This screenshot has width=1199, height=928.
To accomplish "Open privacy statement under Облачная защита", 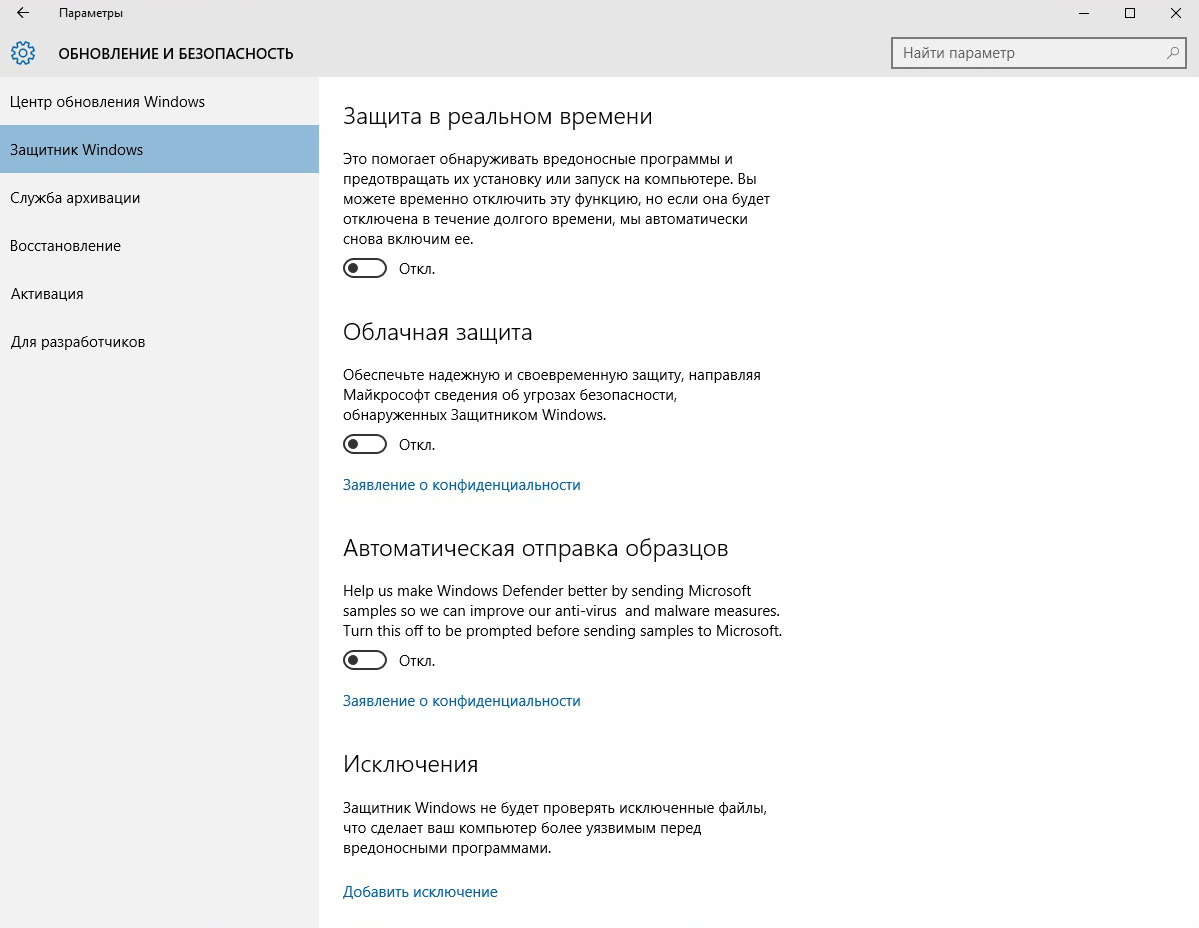I will 461,485.
